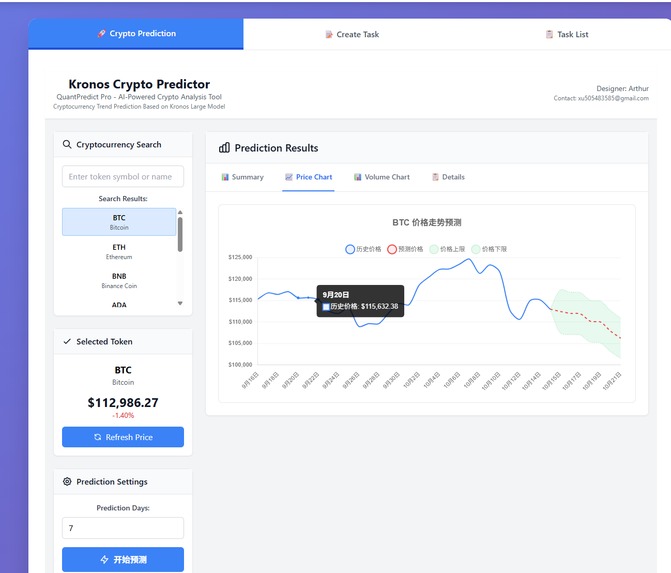The width and height of the screenshot is (671, 573).
Task: Click the Details tab clipboard icon
Action: tap(435, 177)
